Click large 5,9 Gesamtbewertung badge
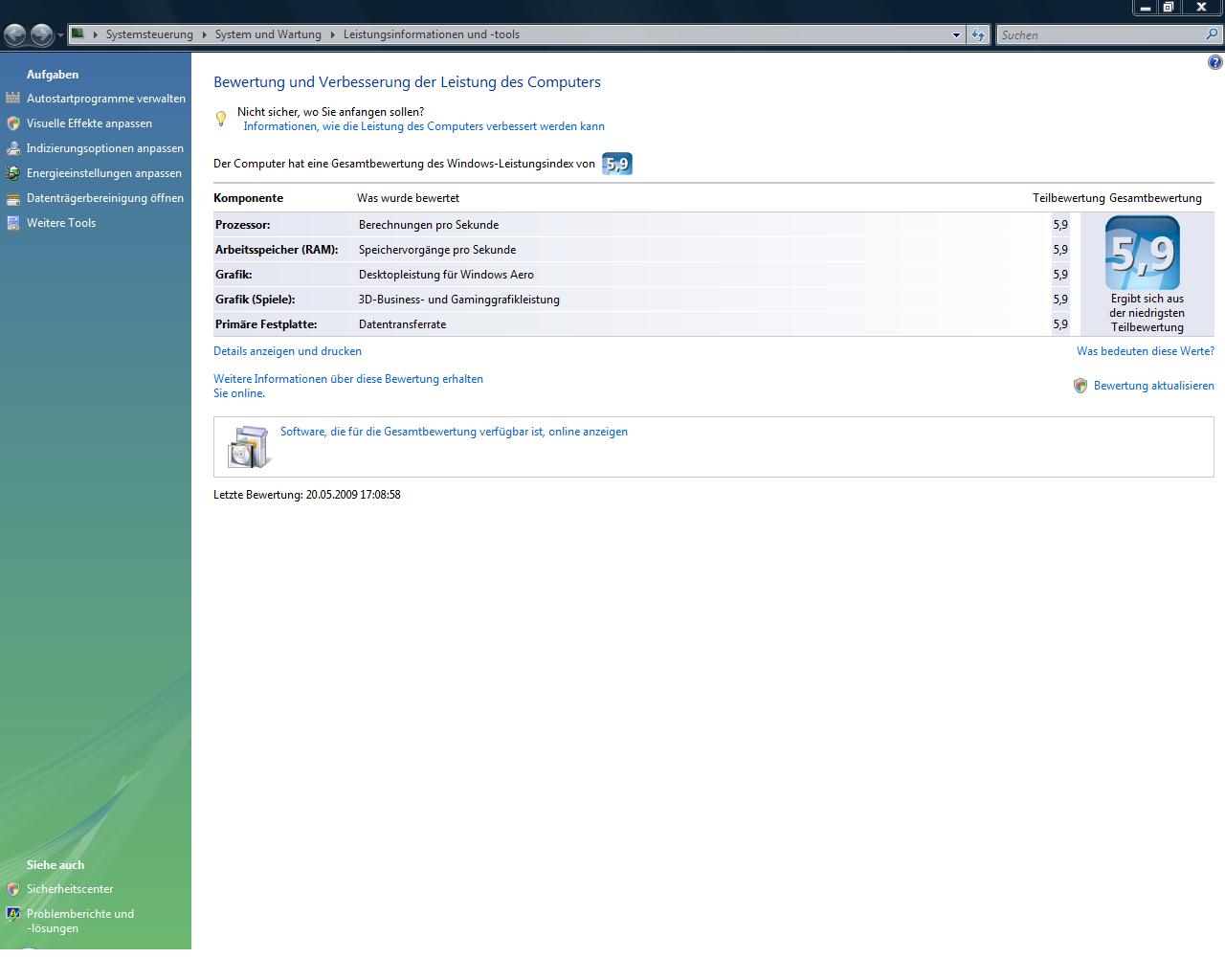 point(1143,254)
